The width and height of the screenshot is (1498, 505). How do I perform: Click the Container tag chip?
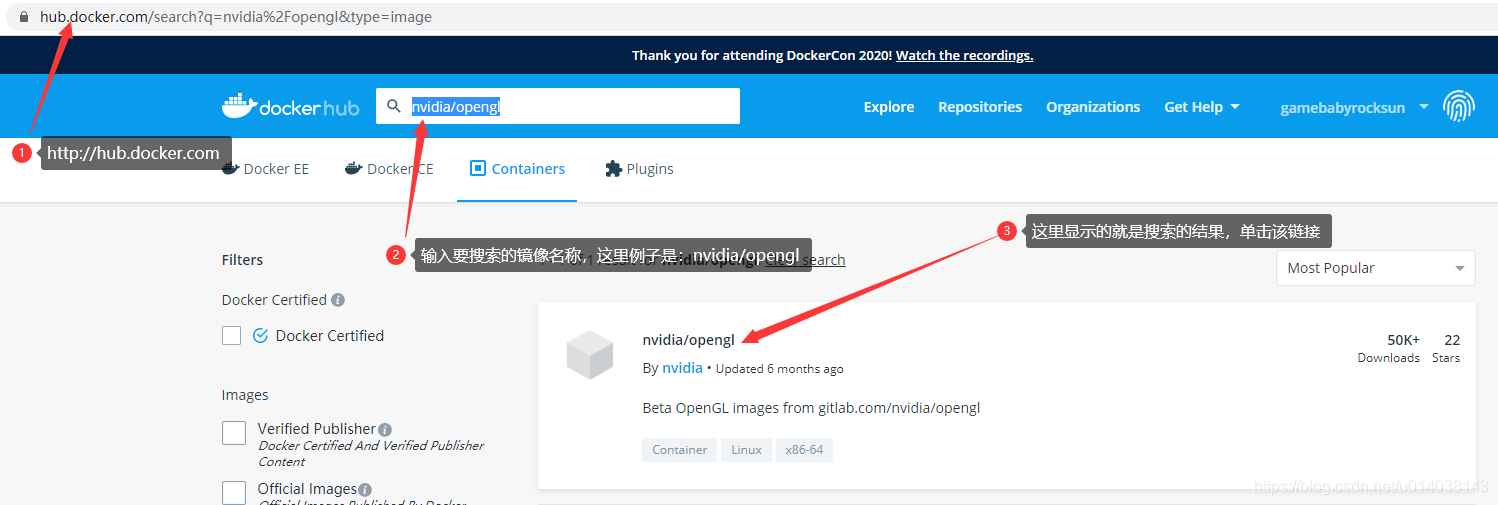pyautogui.click(x=680, y=450)
